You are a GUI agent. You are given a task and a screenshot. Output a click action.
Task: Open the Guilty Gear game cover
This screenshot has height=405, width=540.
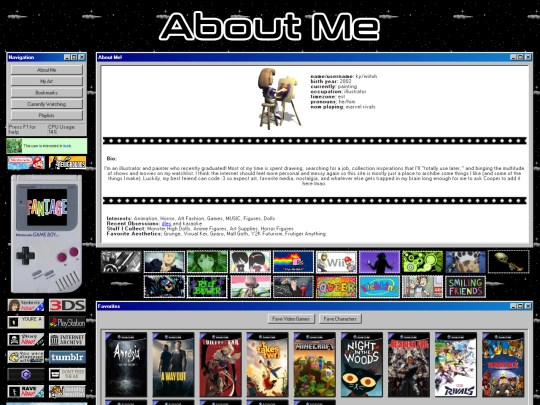pyautogui.click(x=220, y=365)
